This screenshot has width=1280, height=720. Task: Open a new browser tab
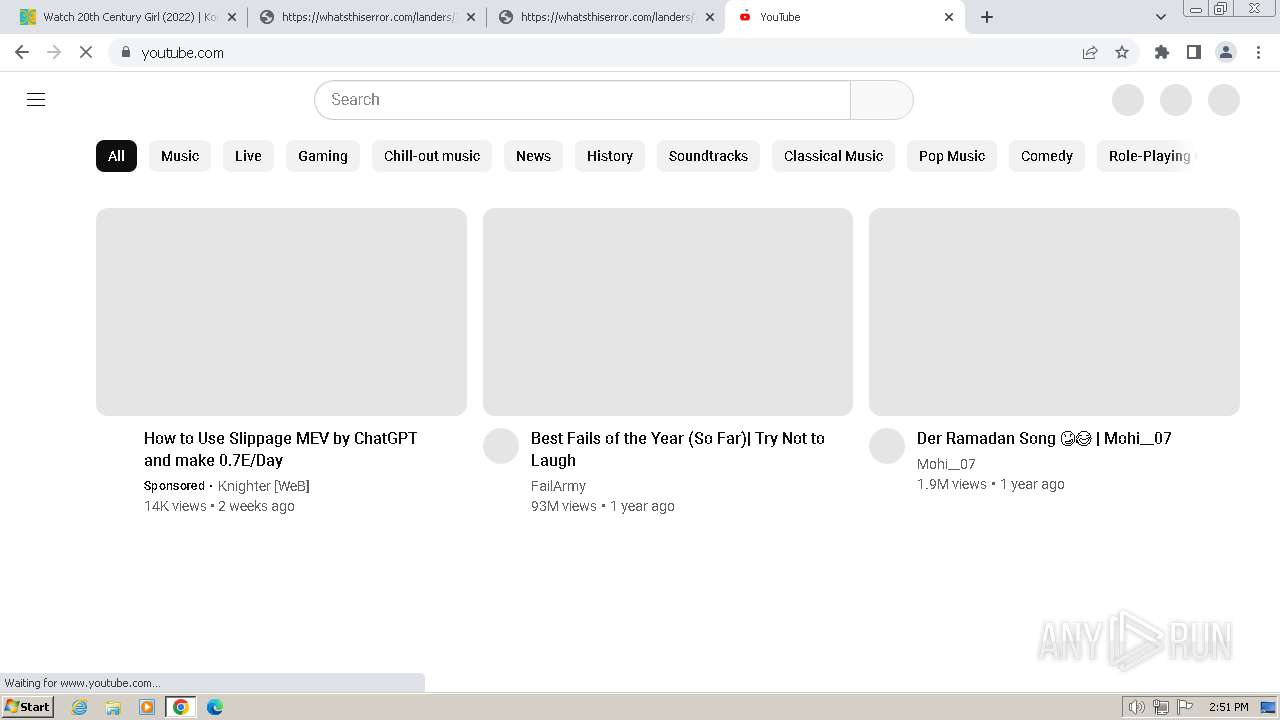click(987, 17)
